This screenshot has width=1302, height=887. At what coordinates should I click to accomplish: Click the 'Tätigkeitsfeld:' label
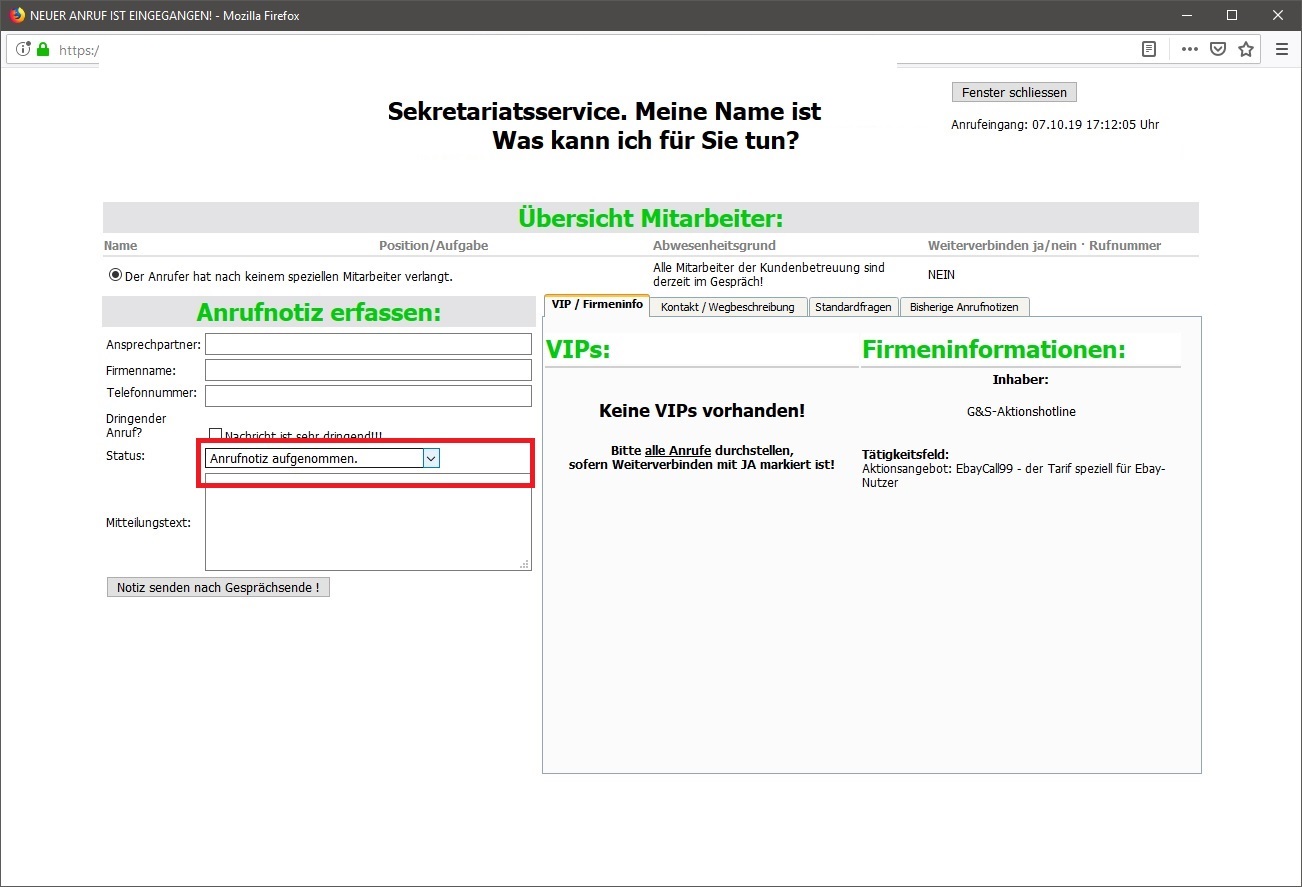click(x=905, y=455)
